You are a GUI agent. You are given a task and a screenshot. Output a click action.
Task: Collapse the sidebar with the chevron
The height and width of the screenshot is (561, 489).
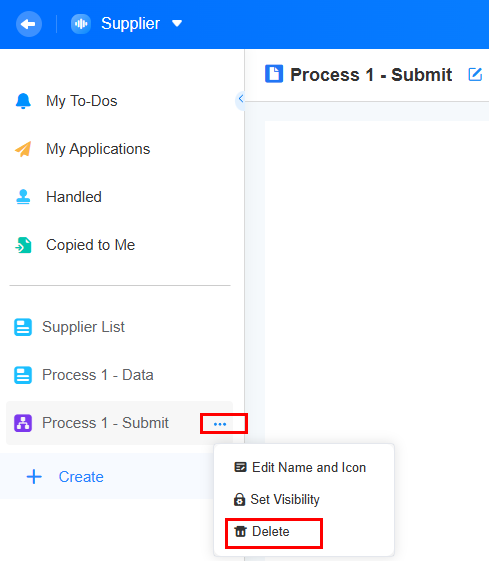(x=241, y=99)
